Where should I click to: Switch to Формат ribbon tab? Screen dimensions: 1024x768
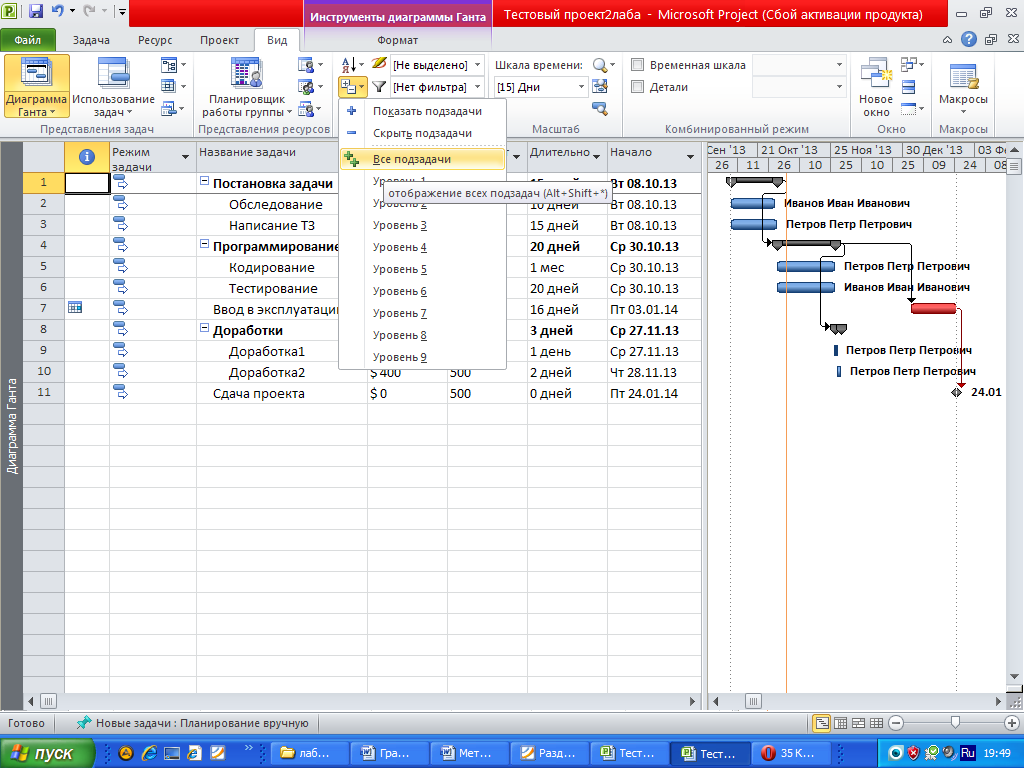click(x=397, y=40)
